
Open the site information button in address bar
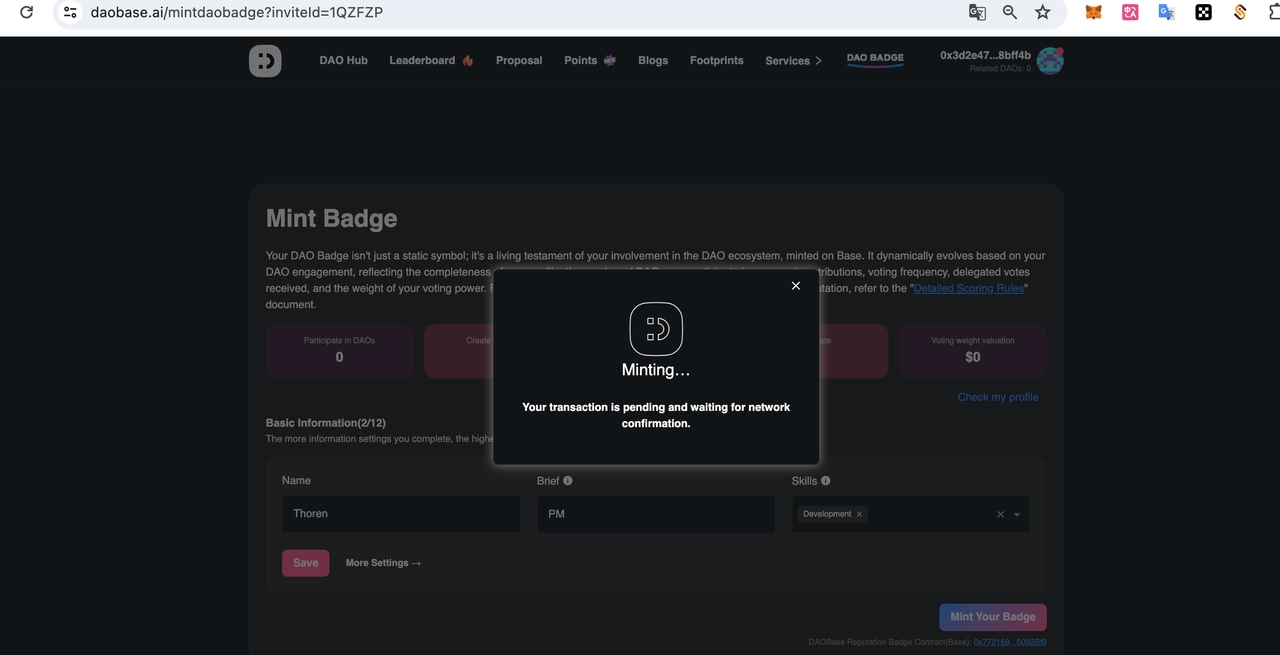(x=70, y=12)
